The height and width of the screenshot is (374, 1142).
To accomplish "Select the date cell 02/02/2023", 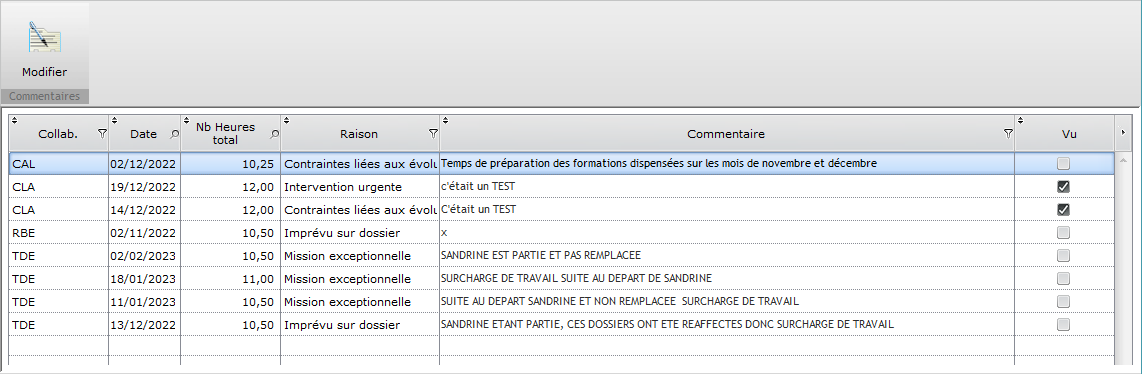I will 145,255.
